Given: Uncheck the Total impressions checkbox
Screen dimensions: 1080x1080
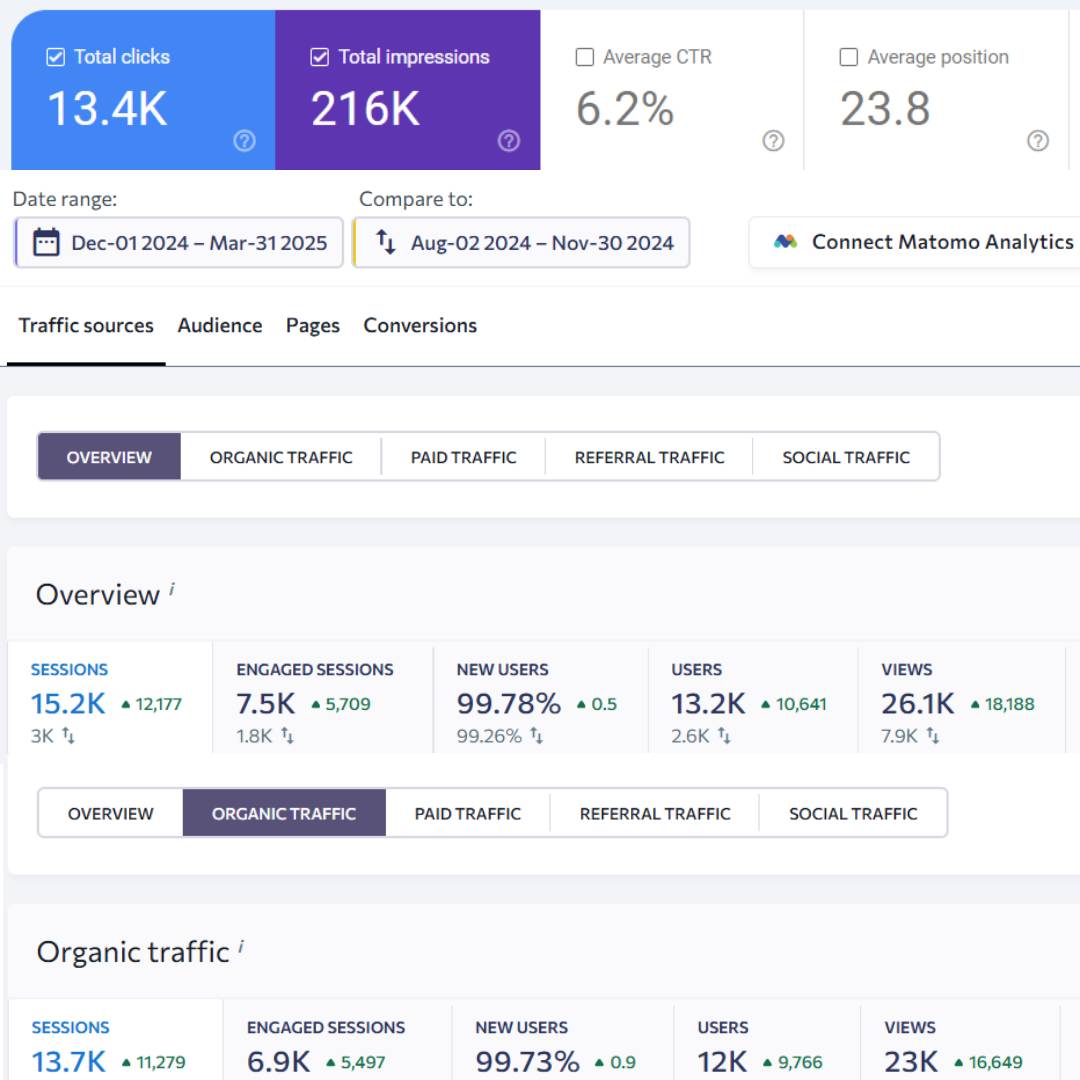Looking at the screenshot, I should tap(320, 57).
